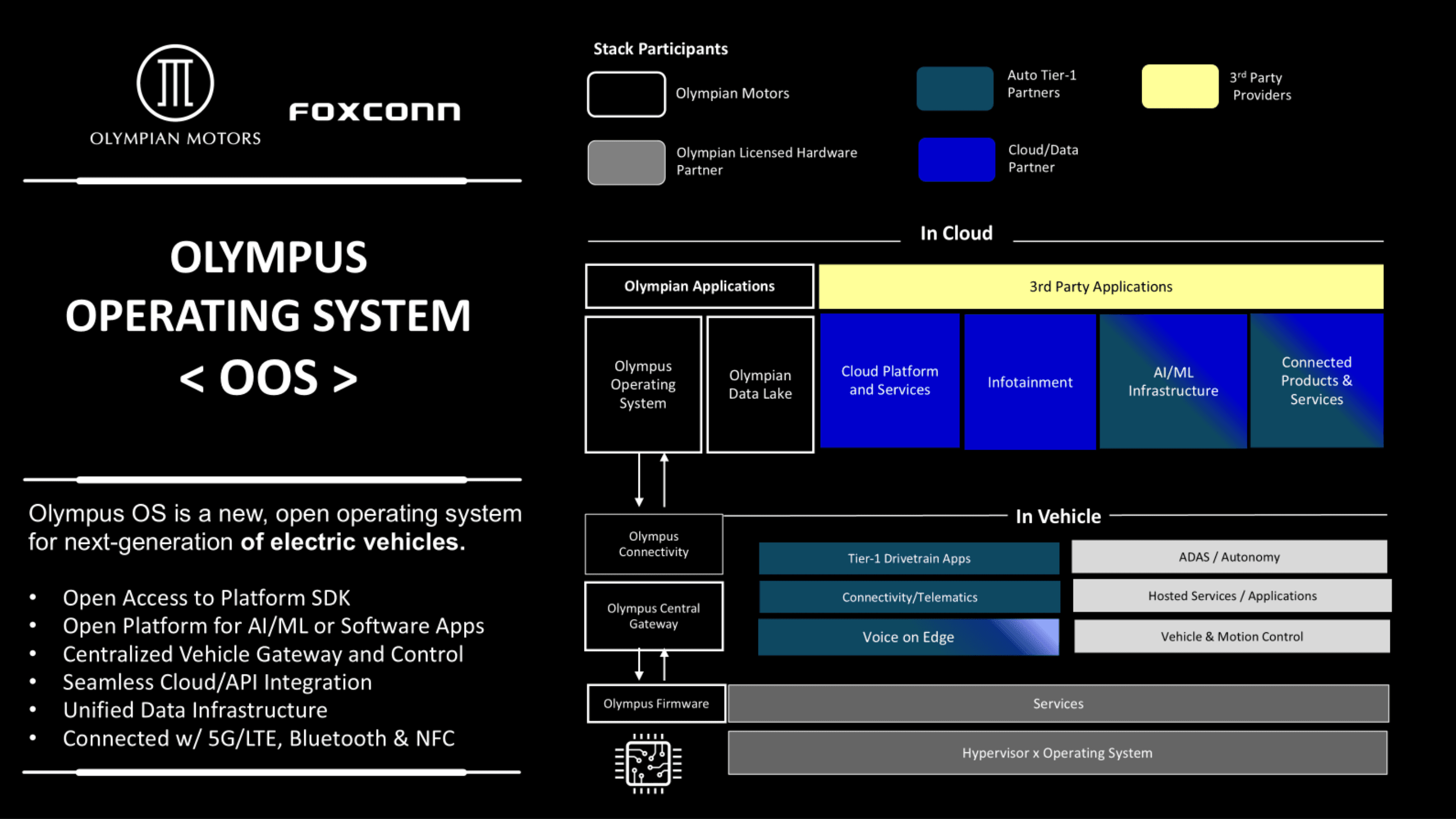Select the blue Cloud/Data Partner legend swatch

click(x=956, y=159)
